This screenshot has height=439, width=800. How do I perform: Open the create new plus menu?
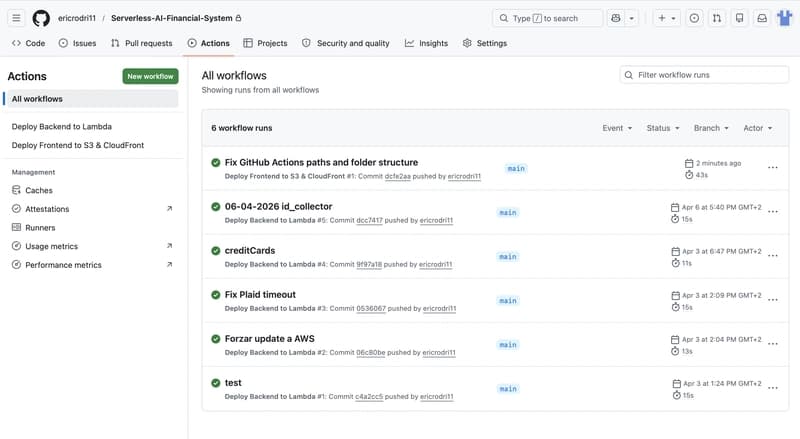pos(666,18)
